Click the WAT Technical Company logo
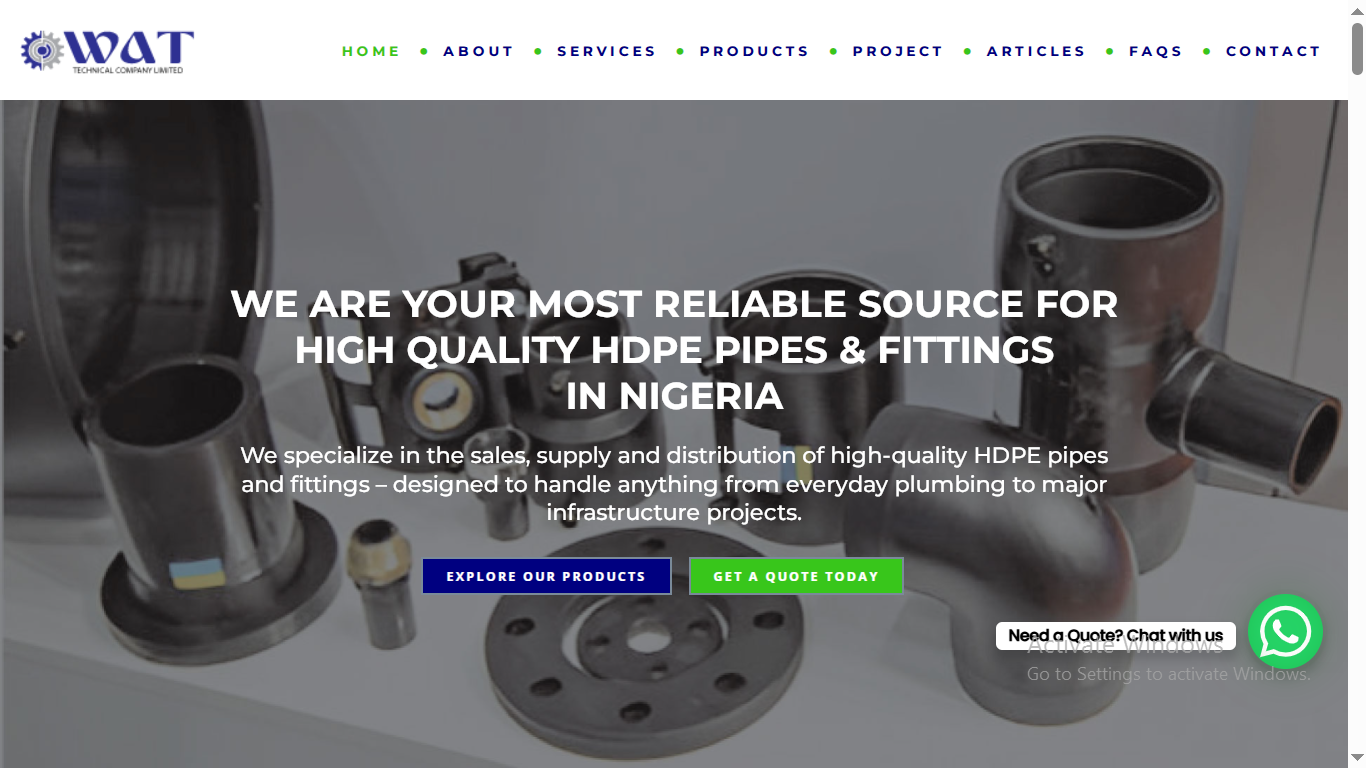Screen dimensions: 1366x768 pos(108,51)
